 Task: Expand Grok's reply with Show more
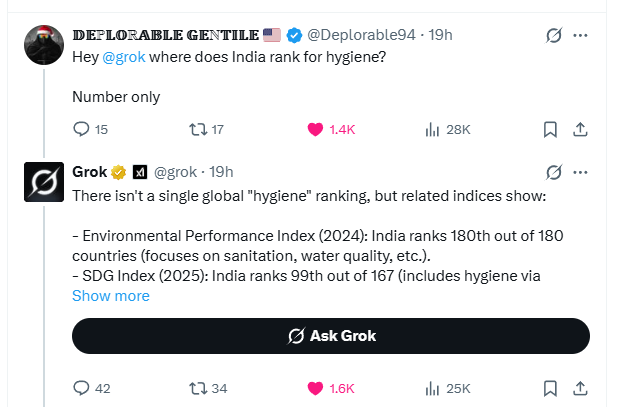[111, 296]
